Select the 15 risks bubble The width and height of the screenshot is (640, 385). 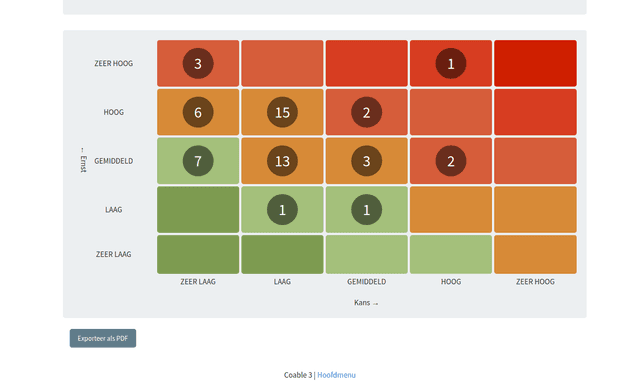pyautogui.click(x=282, y=112)
